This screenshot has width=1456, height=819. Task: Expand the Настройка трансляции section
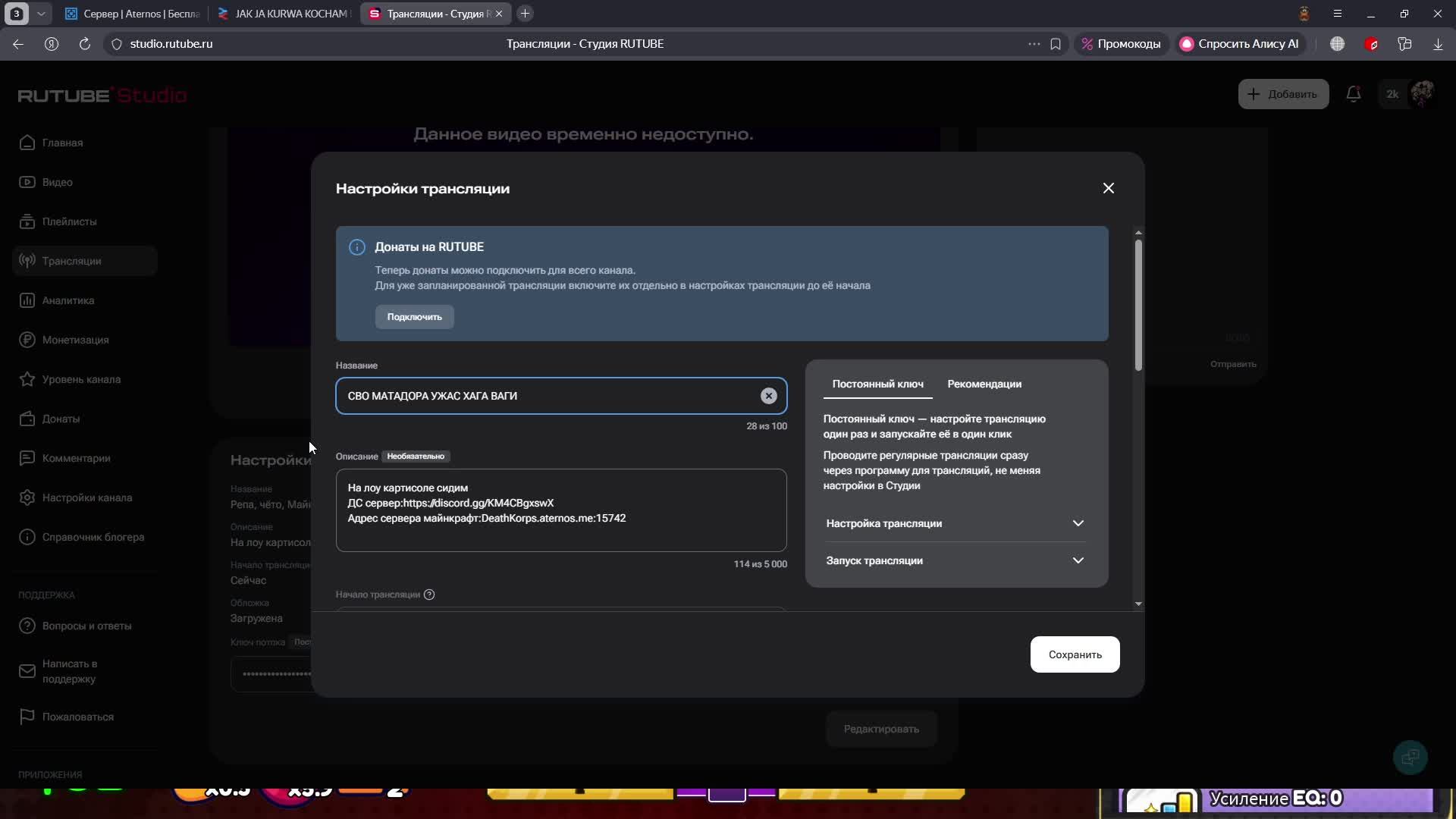tap(955, 523)
